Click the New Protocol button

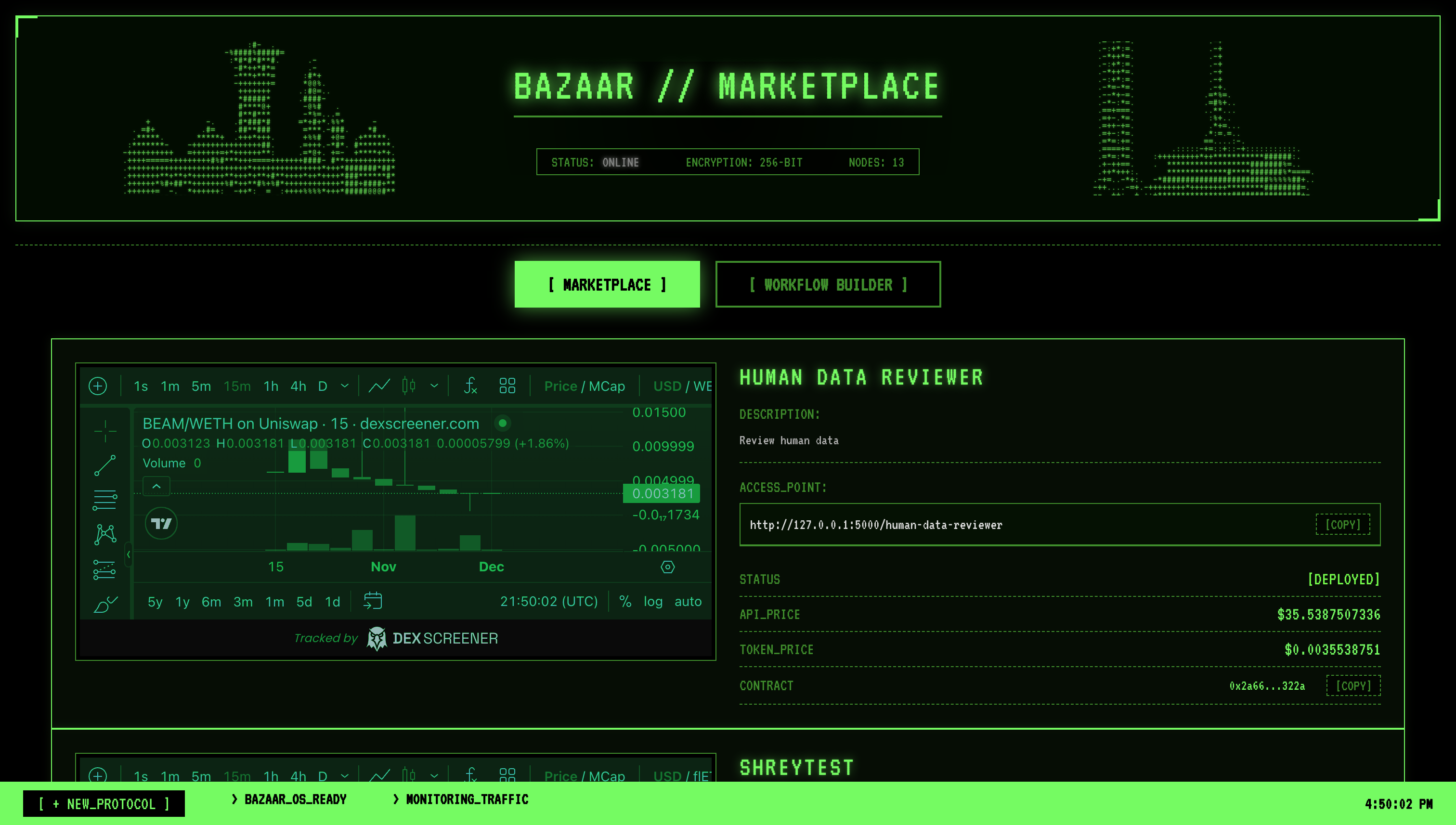coord(104,803)
